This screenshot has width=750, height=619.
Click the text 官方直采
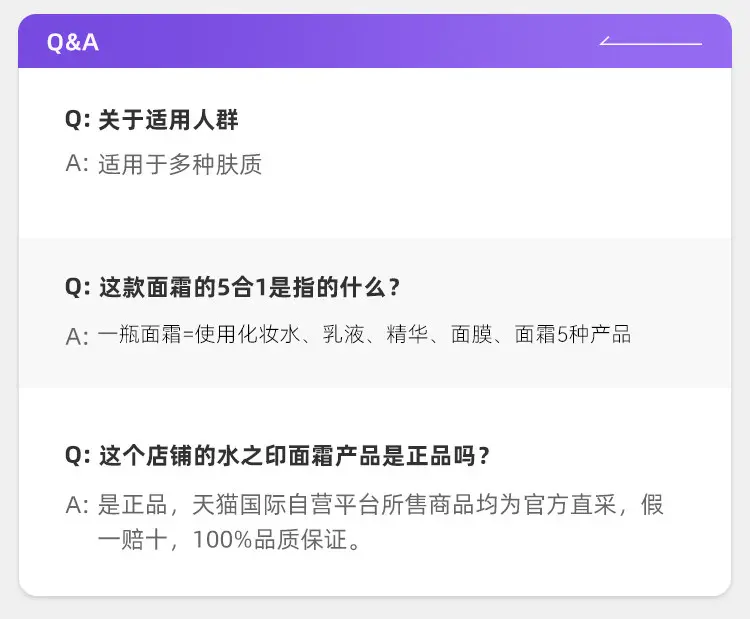point(570,505)
